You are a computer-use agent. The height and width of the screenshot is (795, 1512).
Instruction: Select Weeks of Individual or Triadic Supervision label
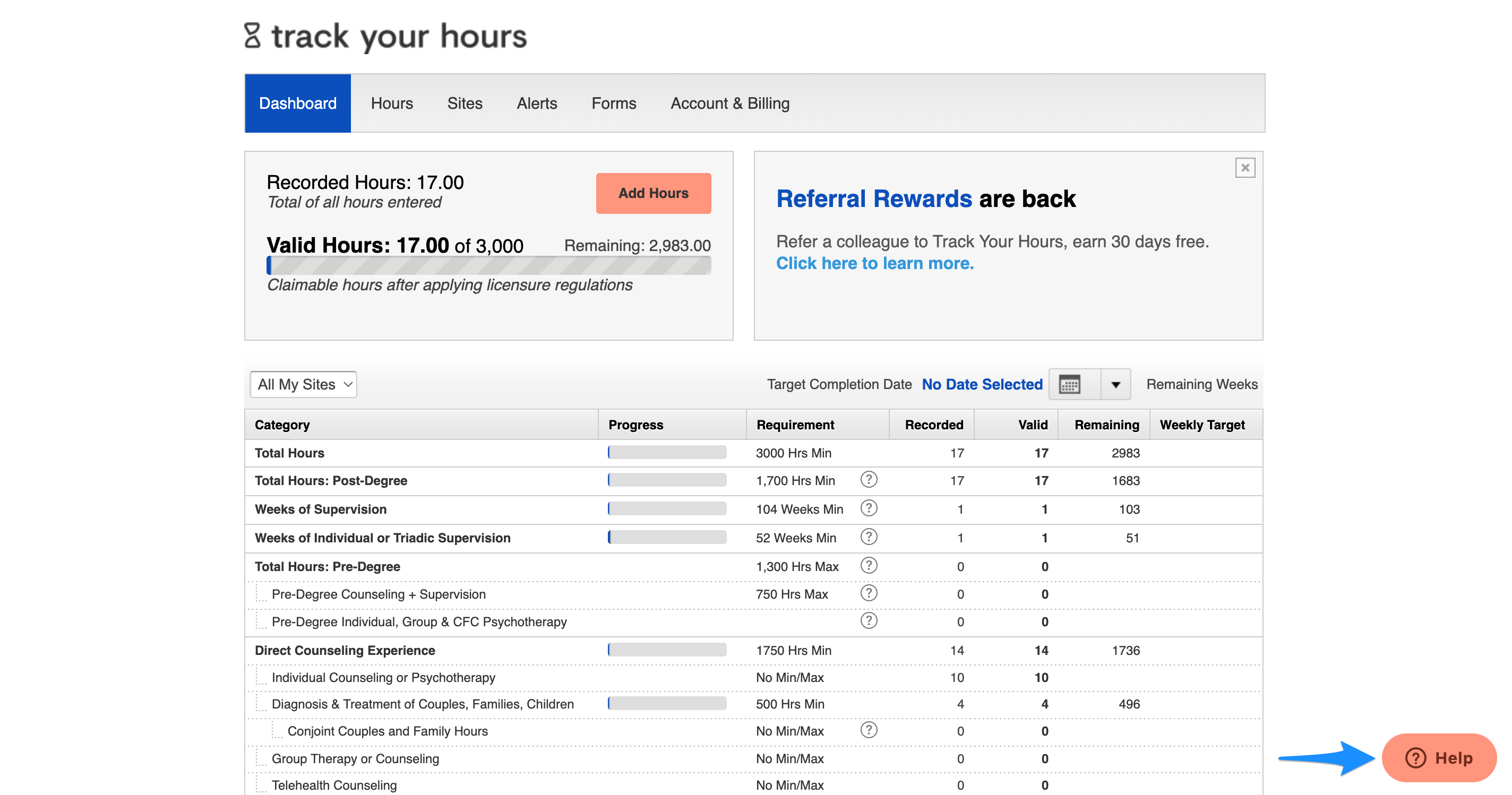tap(383, 538)
